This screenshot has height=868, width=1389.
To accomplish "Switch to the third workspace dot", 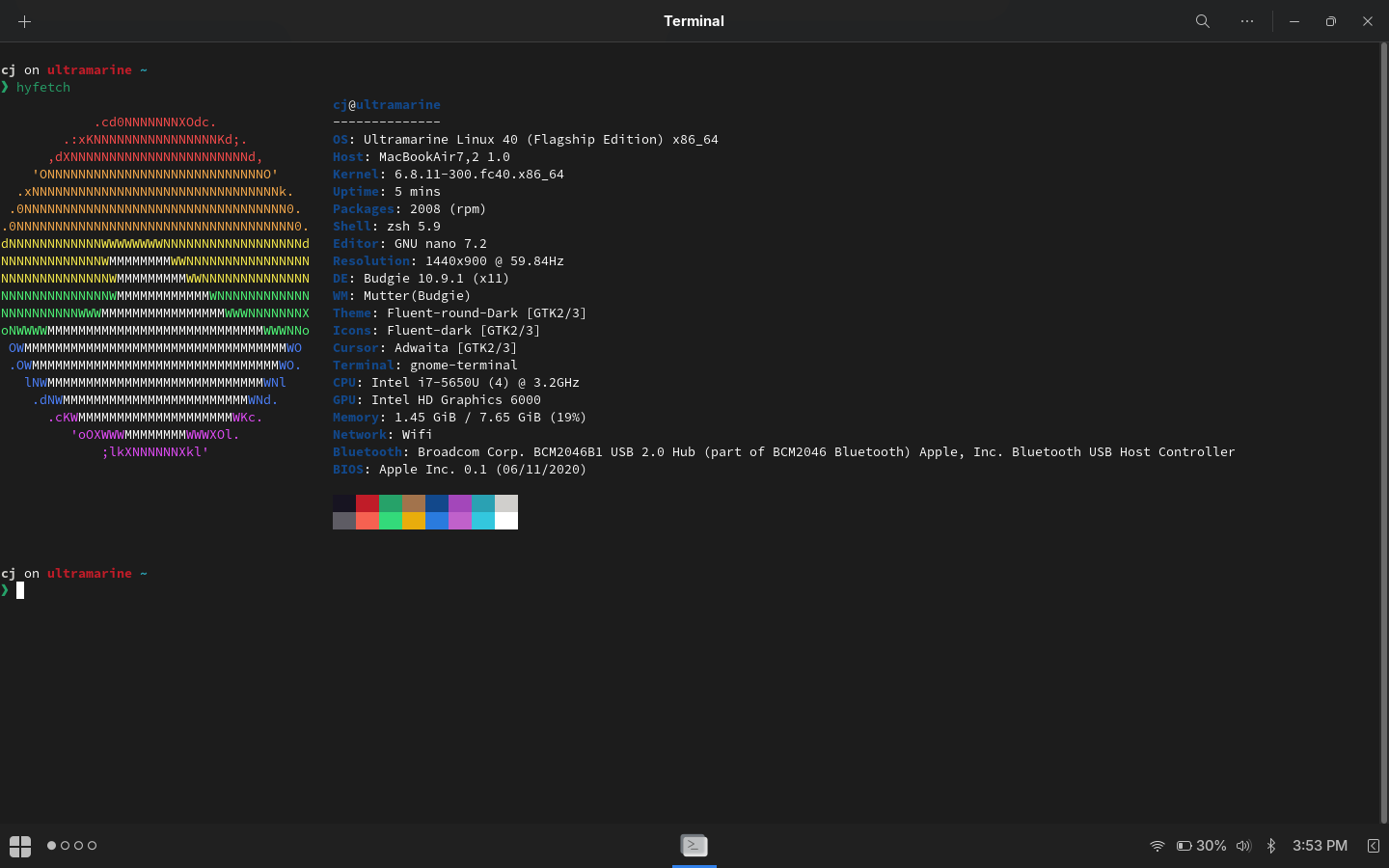I will (x=79, y=846).
